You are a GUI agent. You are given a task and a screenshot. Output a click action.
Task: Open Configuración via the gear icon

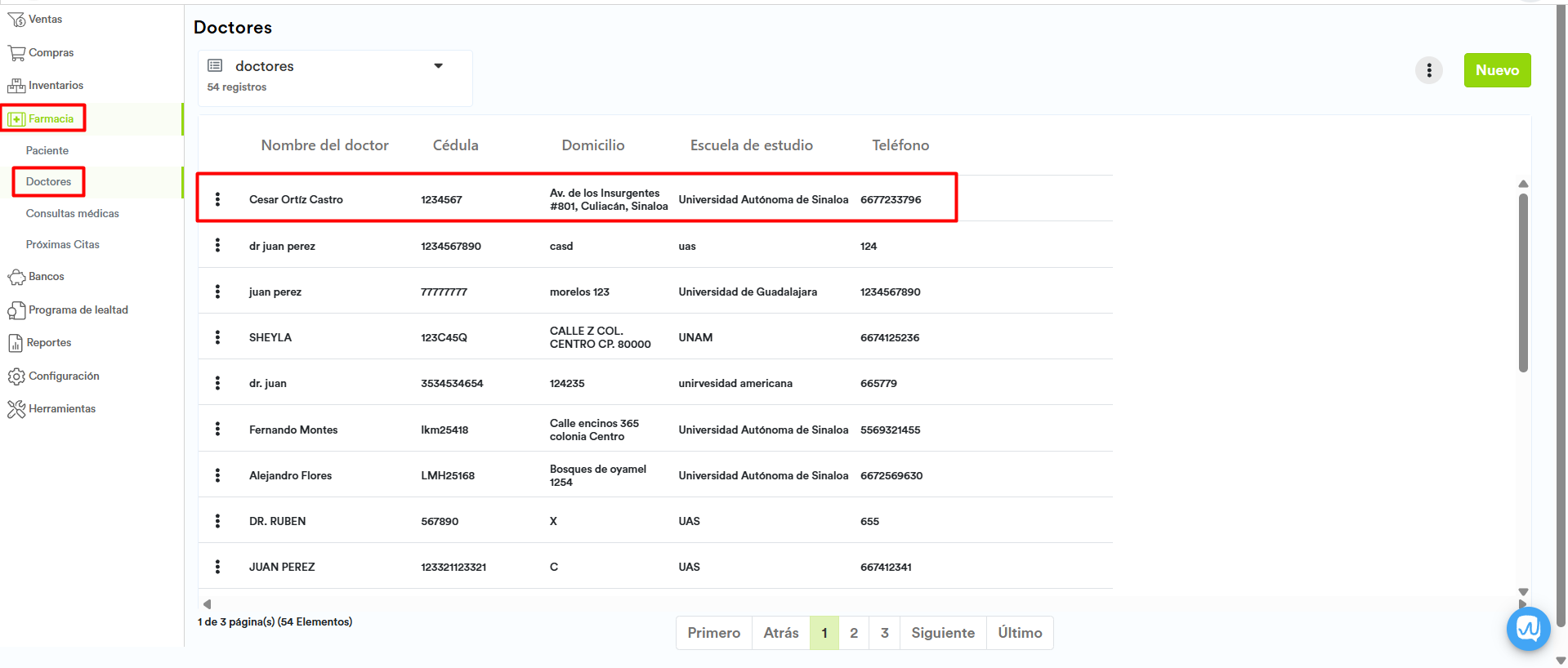coord(16,376)
